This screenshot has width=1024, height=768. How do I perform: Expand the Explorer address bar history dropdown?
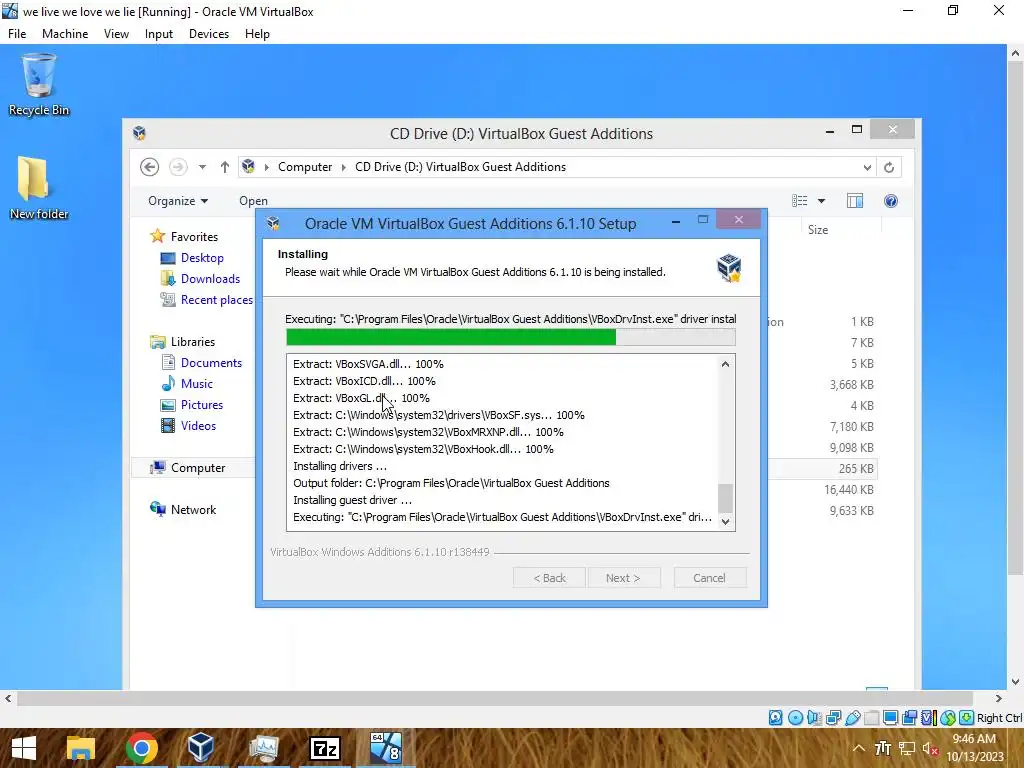[867, 167]
